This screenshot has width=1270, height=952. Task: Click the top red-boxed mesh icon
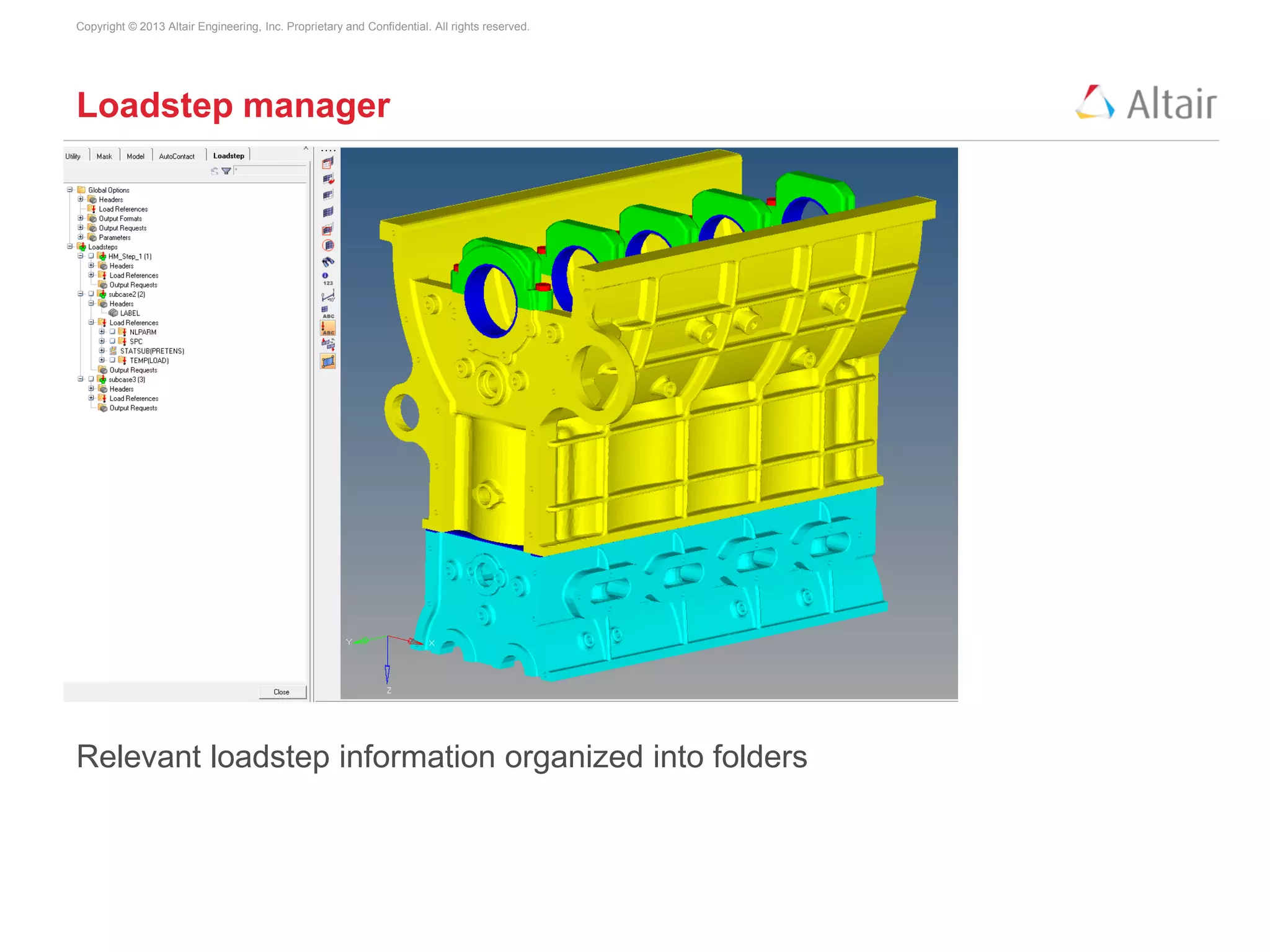(328, 163)
